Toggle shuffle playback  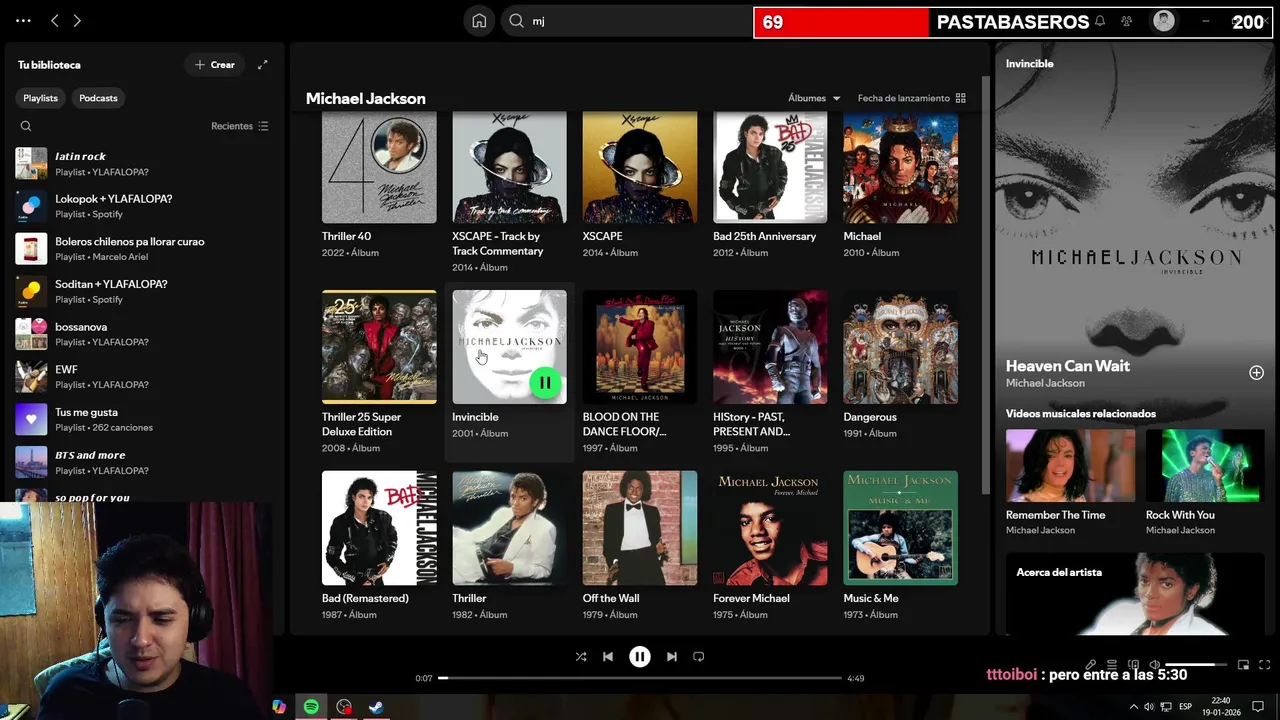pos(581,657)
